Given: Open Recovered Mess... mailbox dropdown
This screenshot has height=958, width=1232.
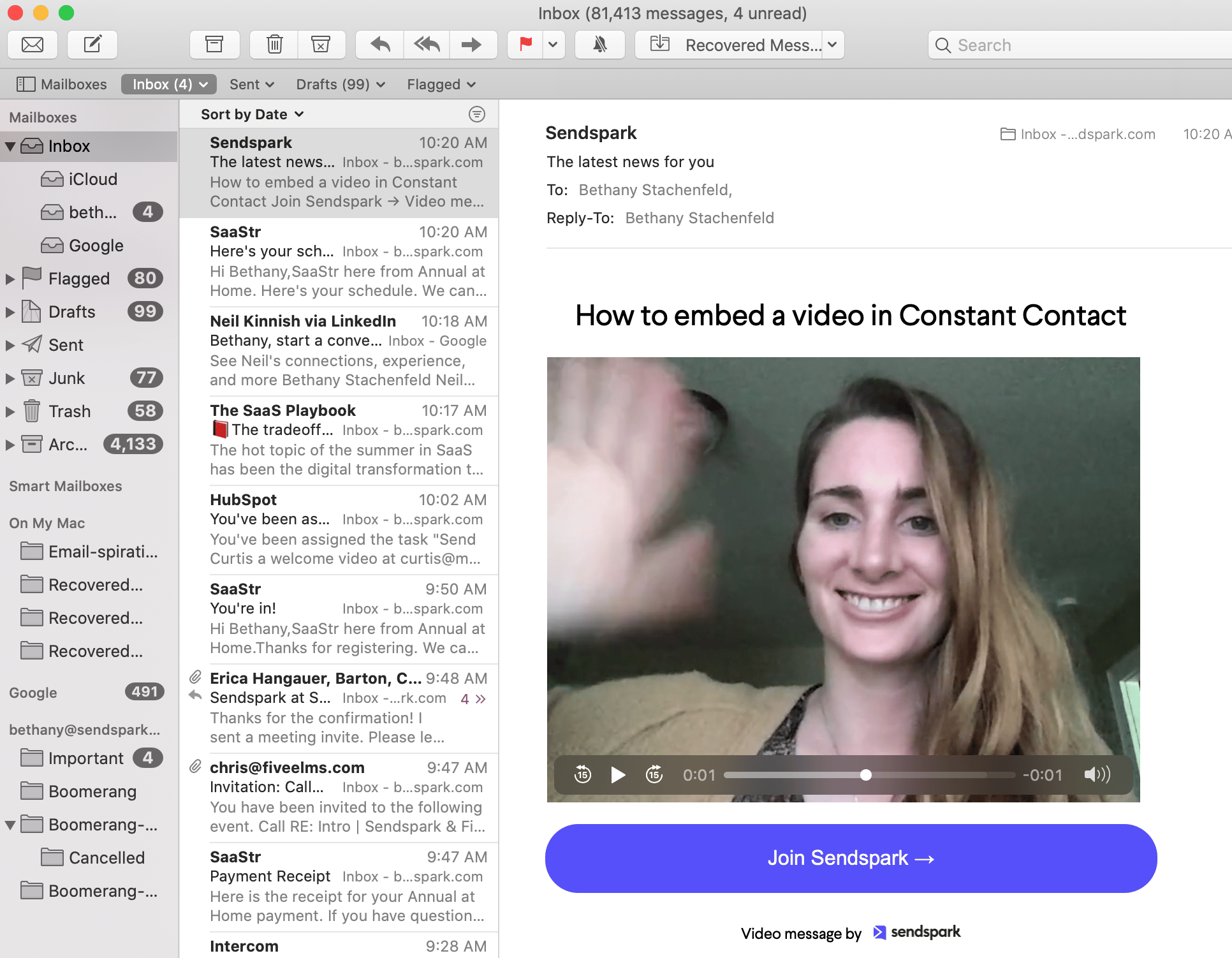Looking at the screenshot, I should coord(832,45).
